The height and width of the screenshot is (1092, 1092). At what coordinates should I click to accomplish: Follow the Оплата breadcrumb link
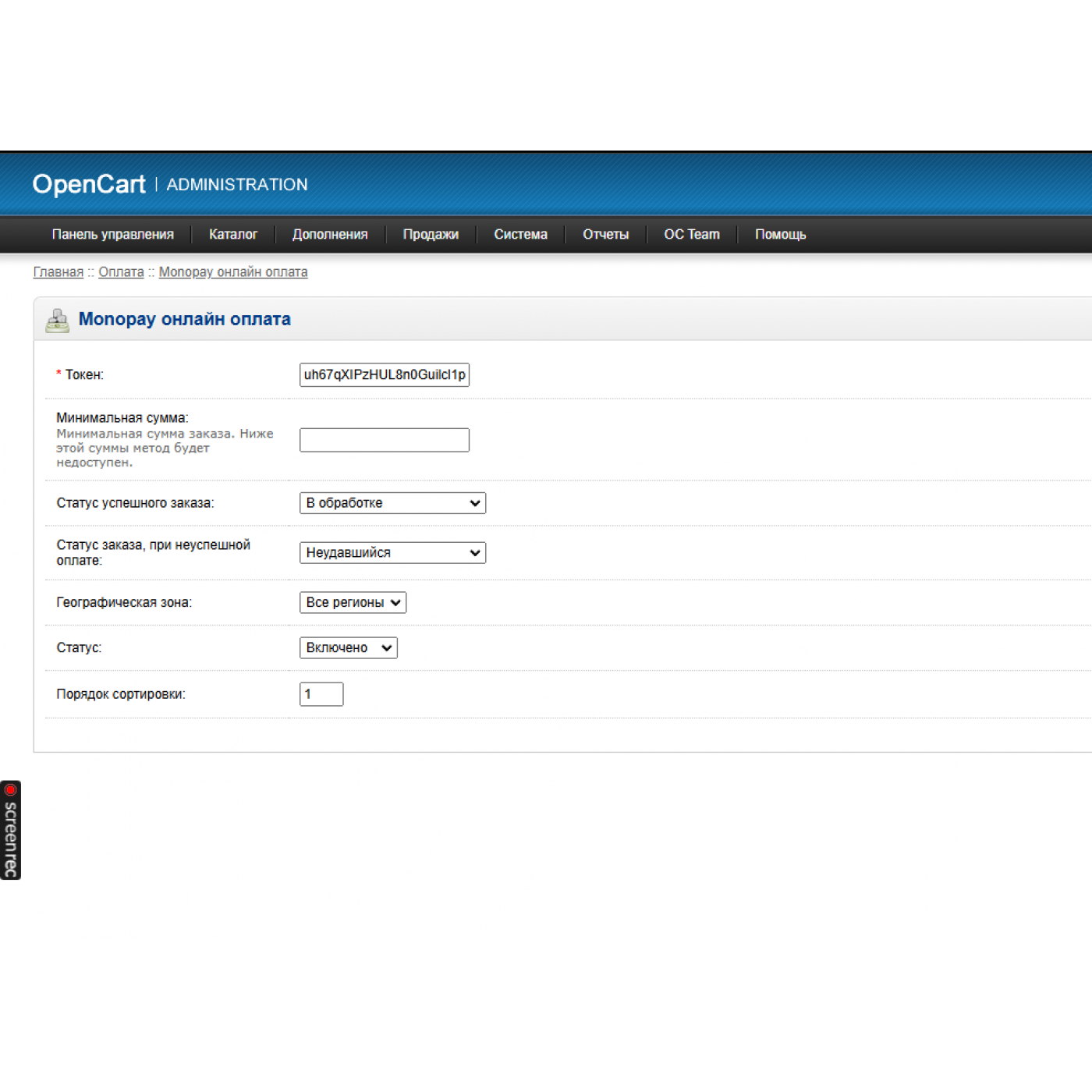point(121,272)
